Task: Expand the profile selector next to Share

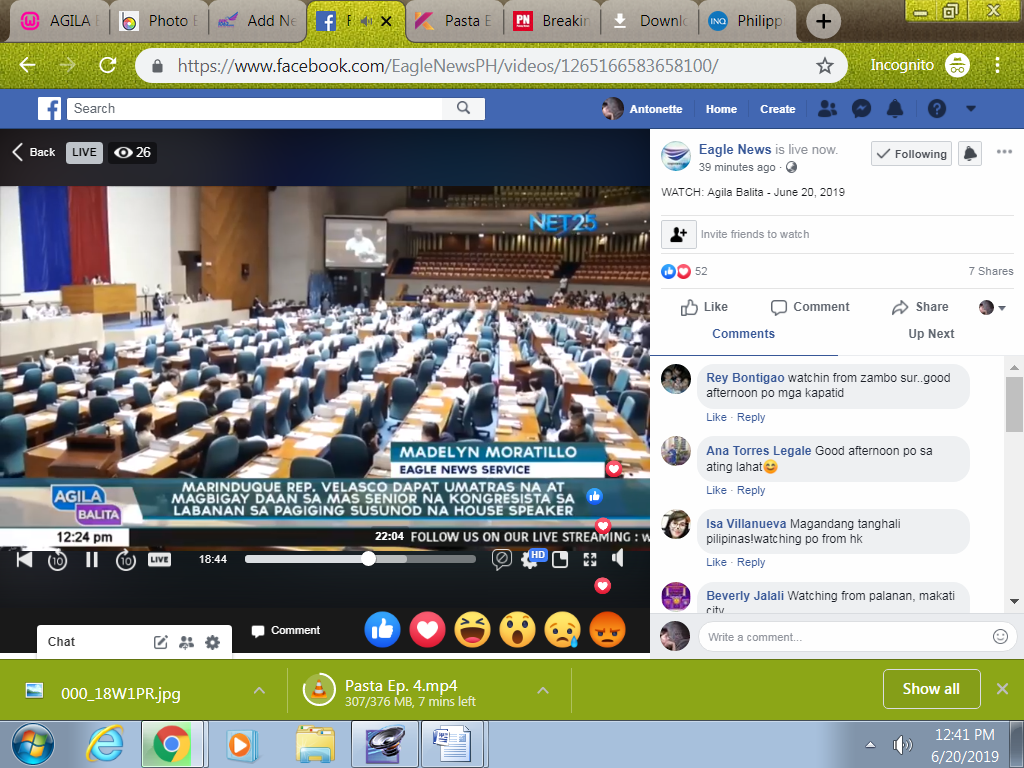Action: click(992, 307)
